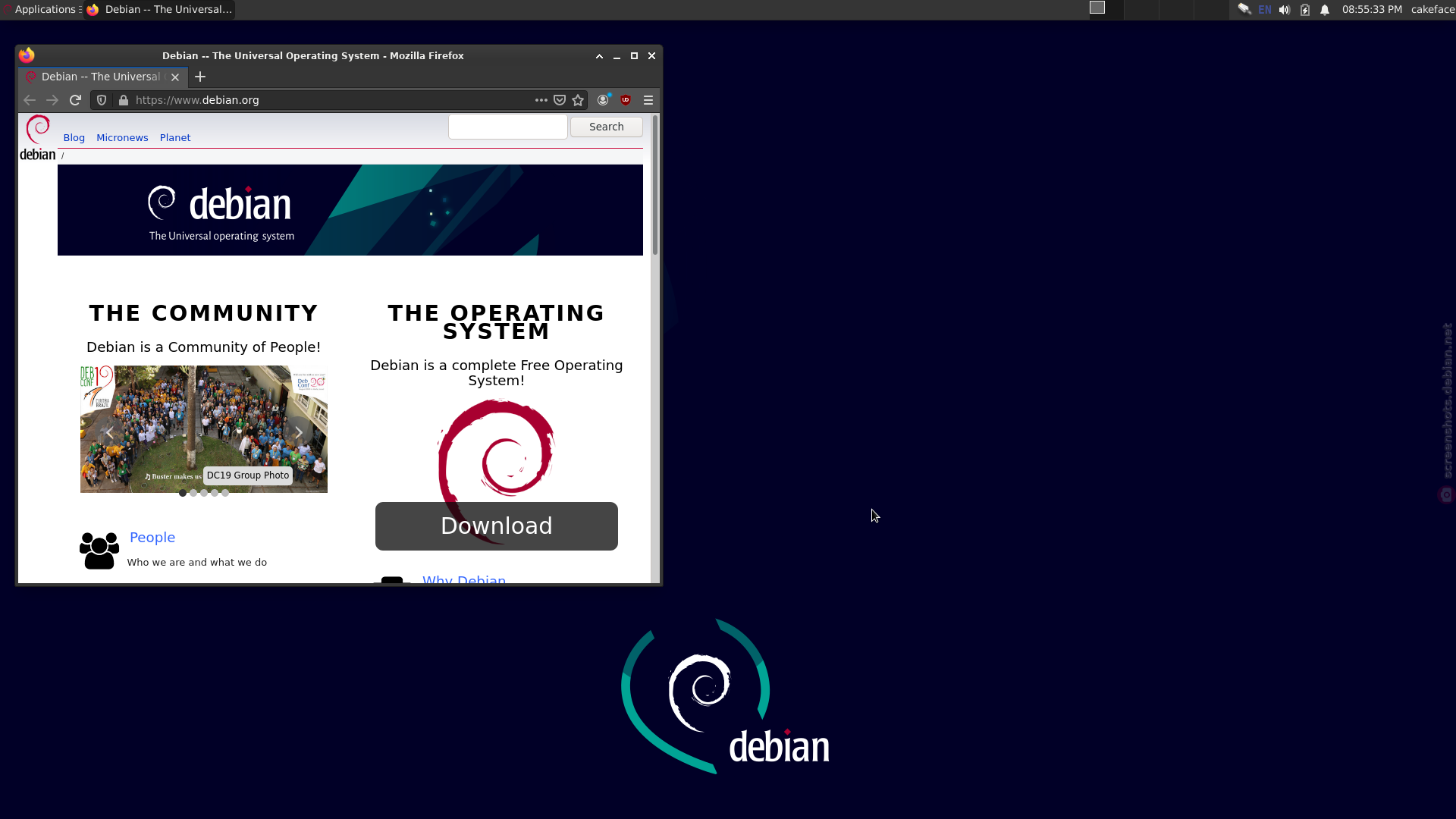Open uBlock Origin extension icon
Viewport: 1456px width, 819px height.
click(x=626, y=100)
